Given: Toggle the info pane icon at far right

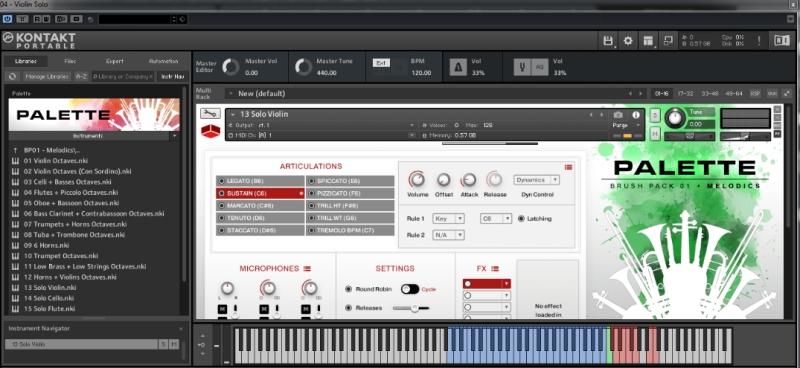Looking at the screenshot, I should coord(781,41).
